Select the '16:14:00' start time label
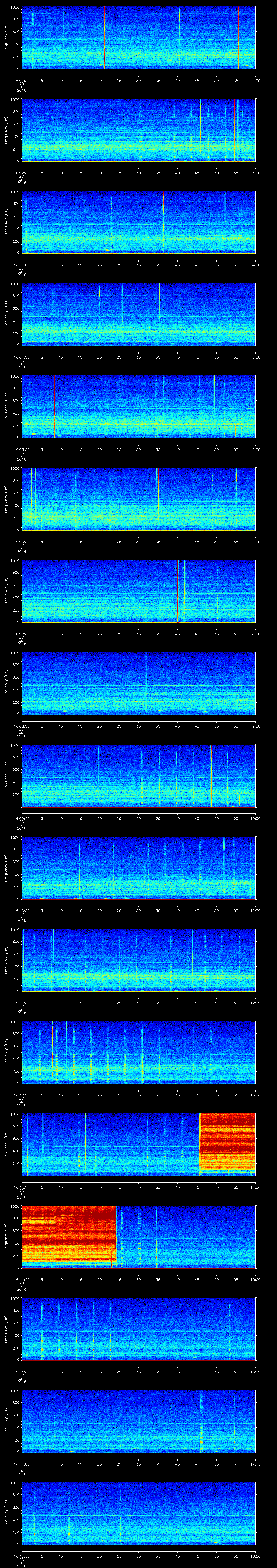Viewport: 277px width, 1568px height. click(x=21, y=1279)
